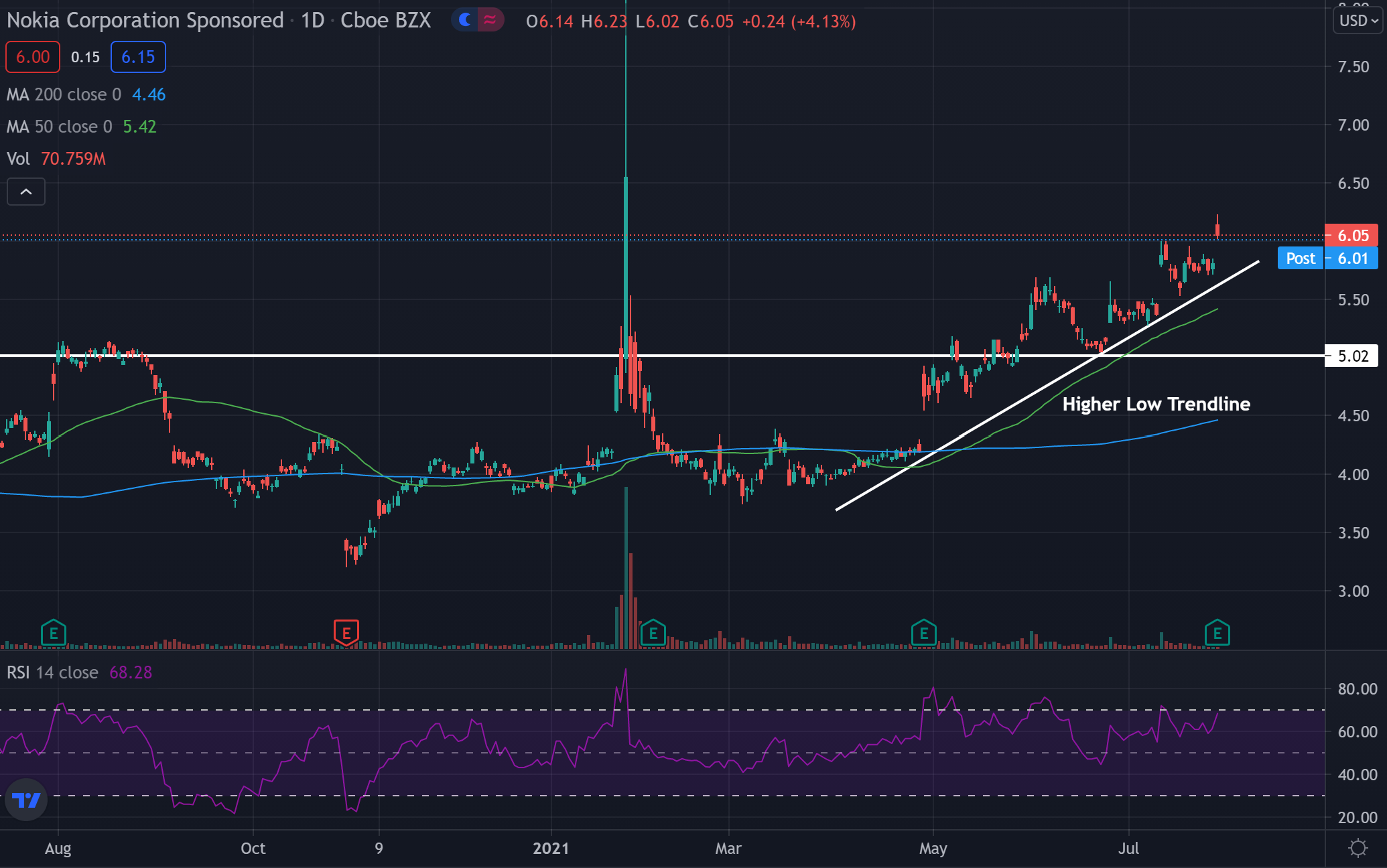Screen dimensions: 1387x868
Task: Click the 80.00 RSI scale label
Action: [x=1358, y=689]
